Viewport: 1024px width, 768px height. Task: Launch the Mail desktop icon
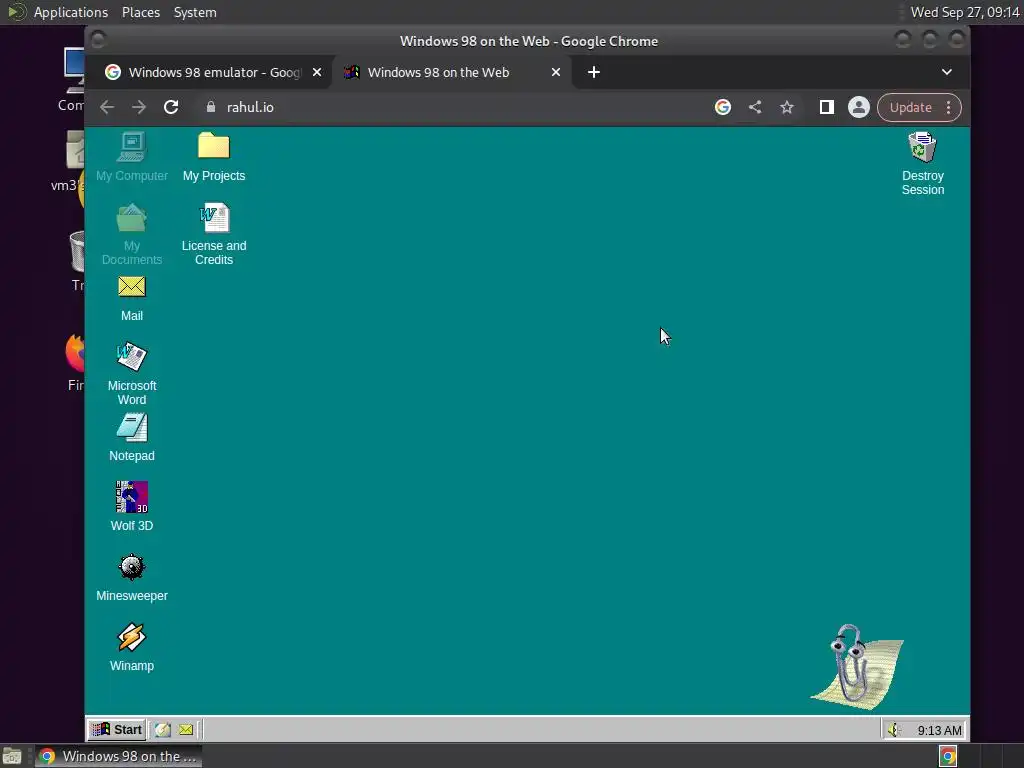pos(131,298)
